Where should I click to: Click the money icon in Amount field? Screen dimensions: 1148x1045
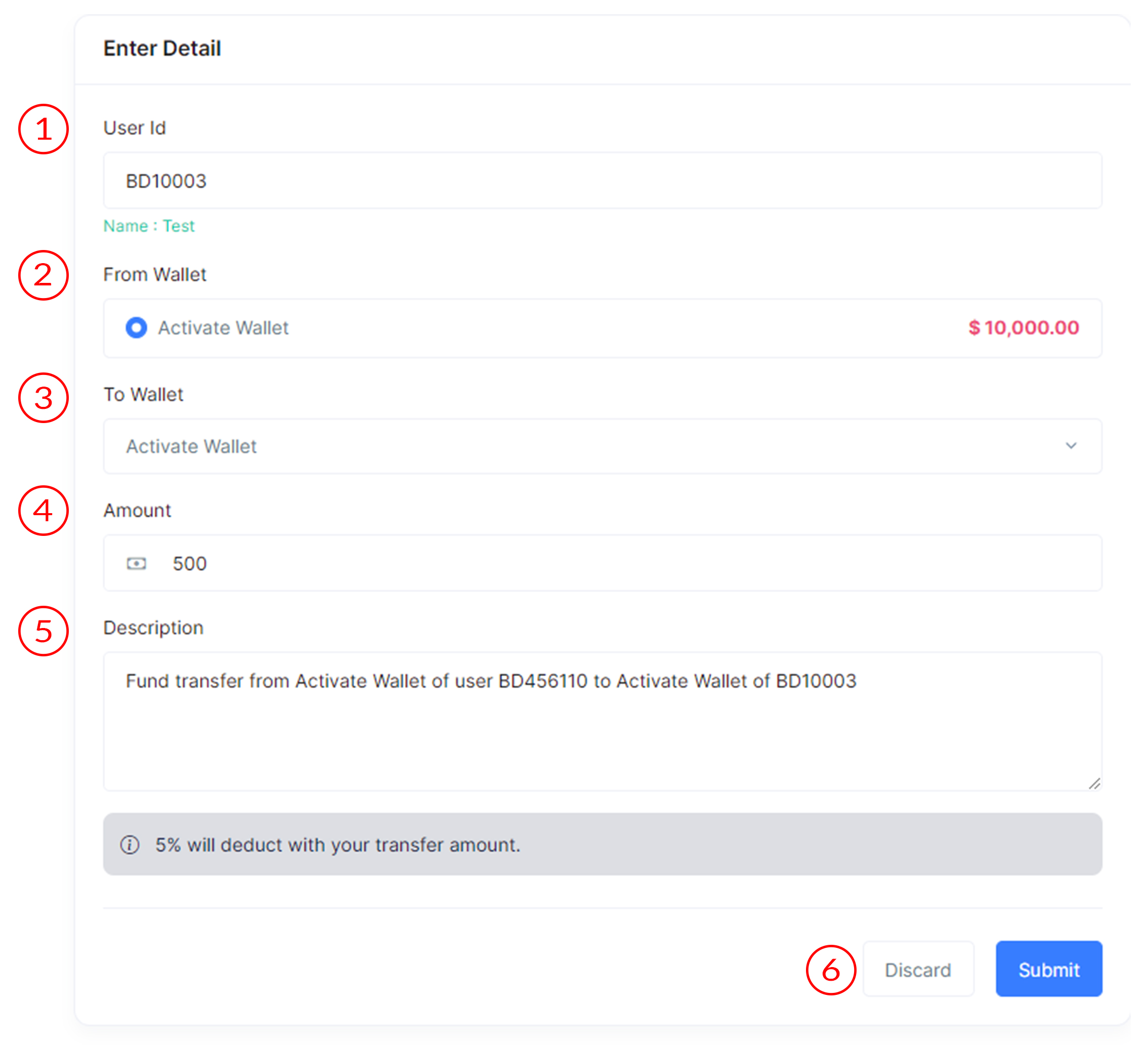136,564
